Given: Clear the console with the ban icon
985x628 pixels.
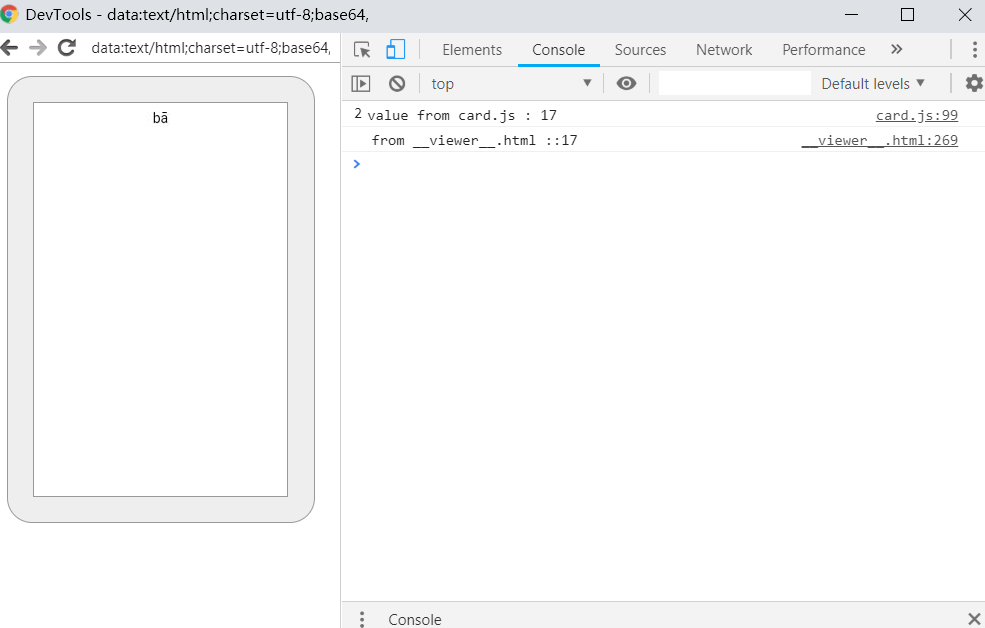Looking at the screenshot, I should [x=396, y=84].
